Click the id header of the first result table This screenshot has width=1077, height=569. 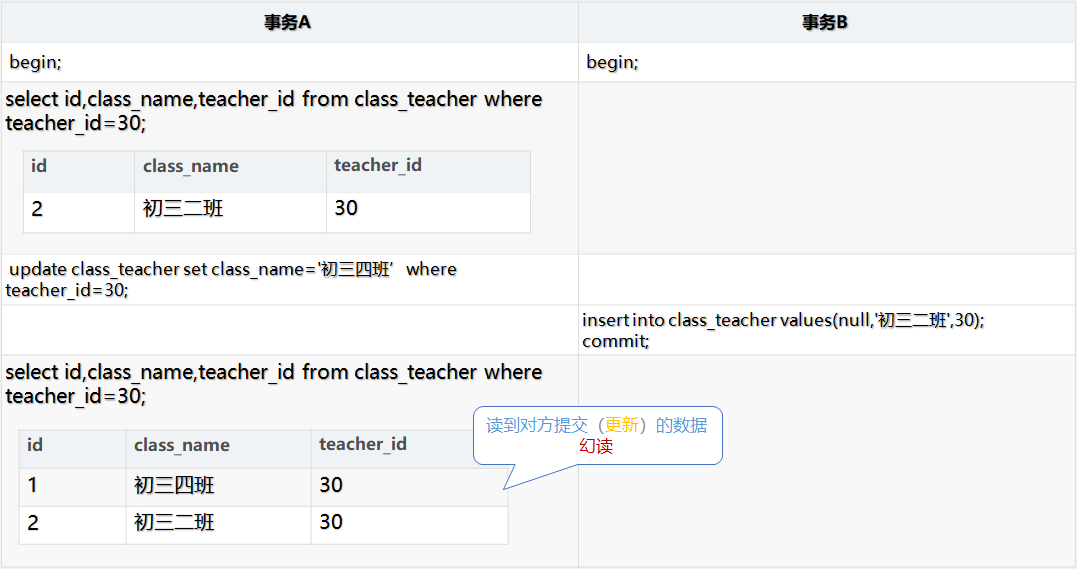click(39, 166)
